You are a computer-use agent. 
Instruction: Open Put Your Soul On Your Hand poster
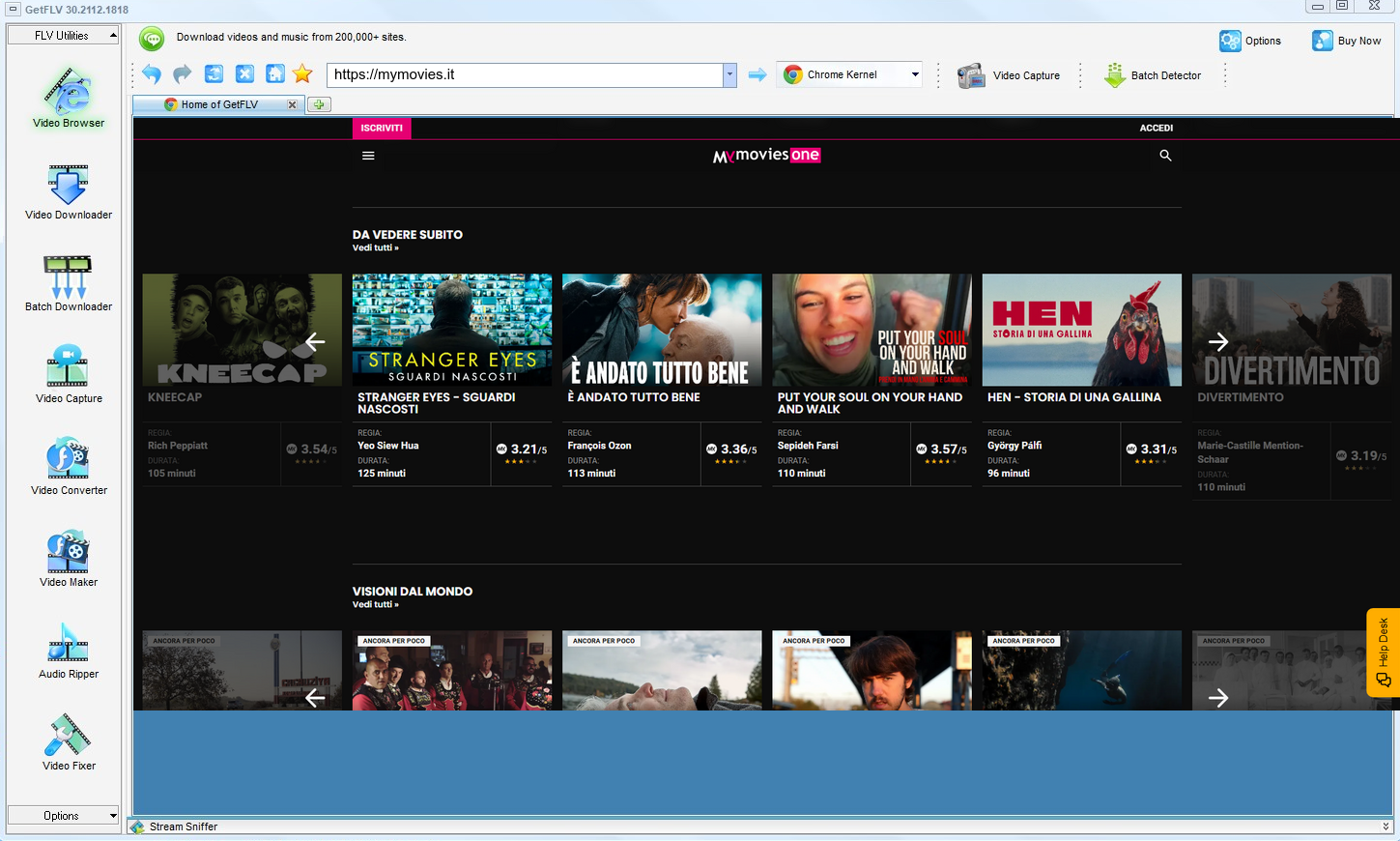click(871, 330)
